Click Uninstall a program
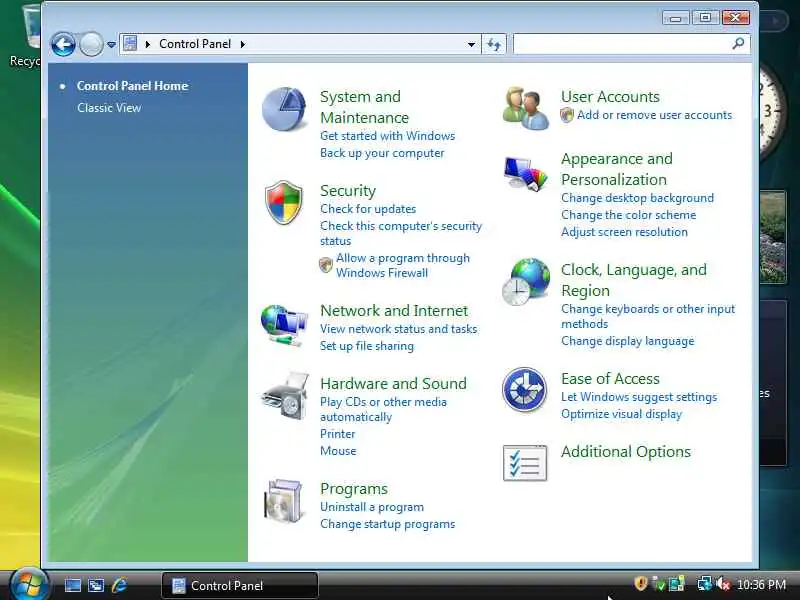The height and width of the screenshot is (600, 800). click(x=372, y=507)
